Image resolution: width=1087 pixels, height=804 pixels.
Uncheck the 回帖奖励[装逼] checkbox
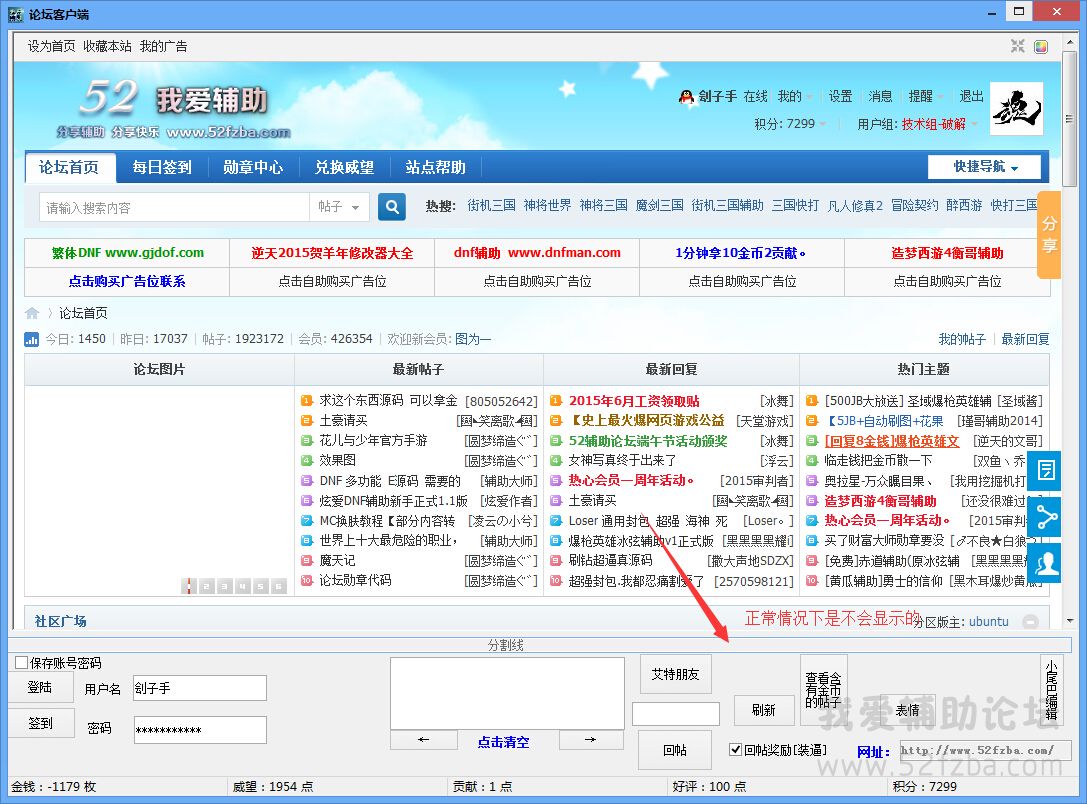pyautogui.click(x=735, y=750)
